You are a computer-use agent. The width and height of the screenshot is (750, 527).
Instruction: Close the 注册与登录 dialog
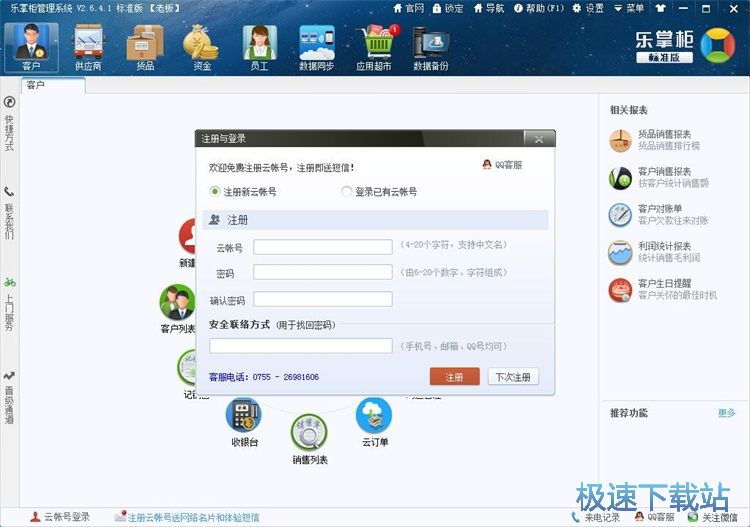539,139
